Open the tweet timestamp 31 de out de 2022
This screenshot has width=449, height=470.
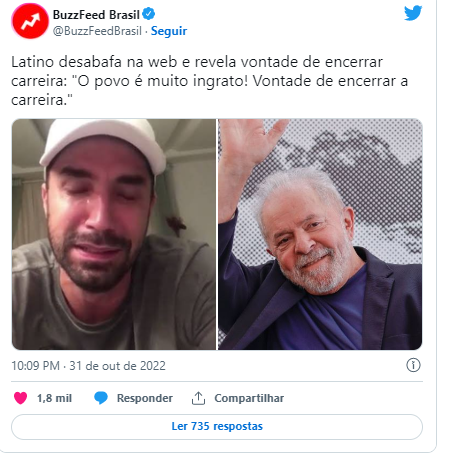click(x=88, y=366)
